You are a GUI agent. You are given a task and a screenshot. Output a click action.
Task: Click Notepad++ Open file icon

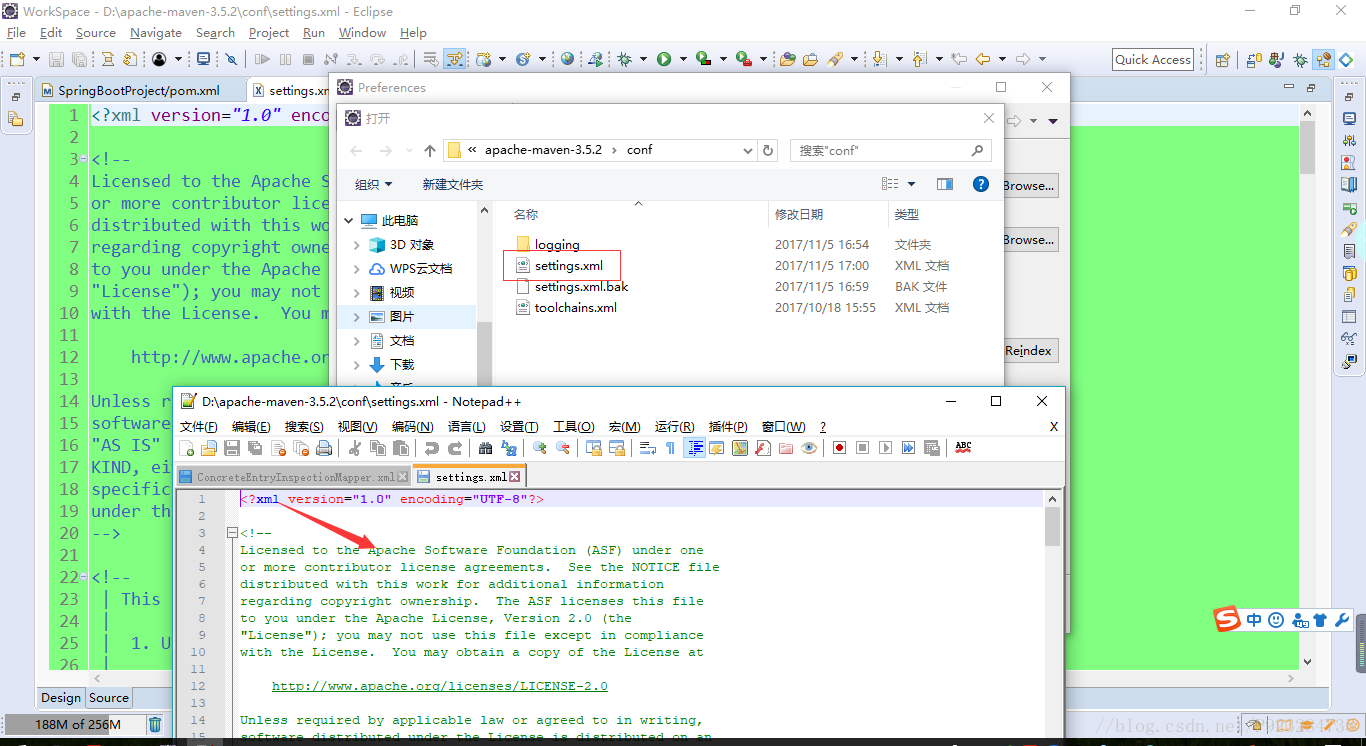click(x=209, y=448)
